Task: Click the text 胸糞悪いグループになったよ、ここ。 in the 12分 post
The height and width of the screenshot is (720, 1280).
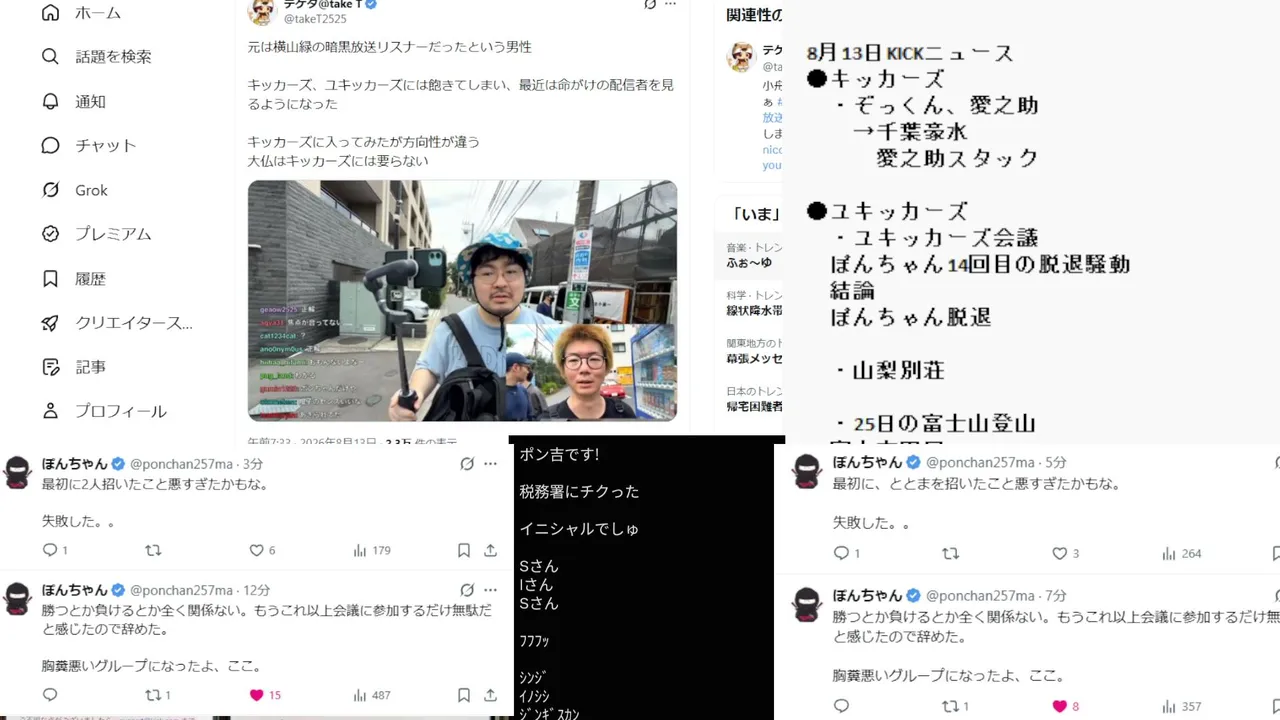Action: pos(152,666)
